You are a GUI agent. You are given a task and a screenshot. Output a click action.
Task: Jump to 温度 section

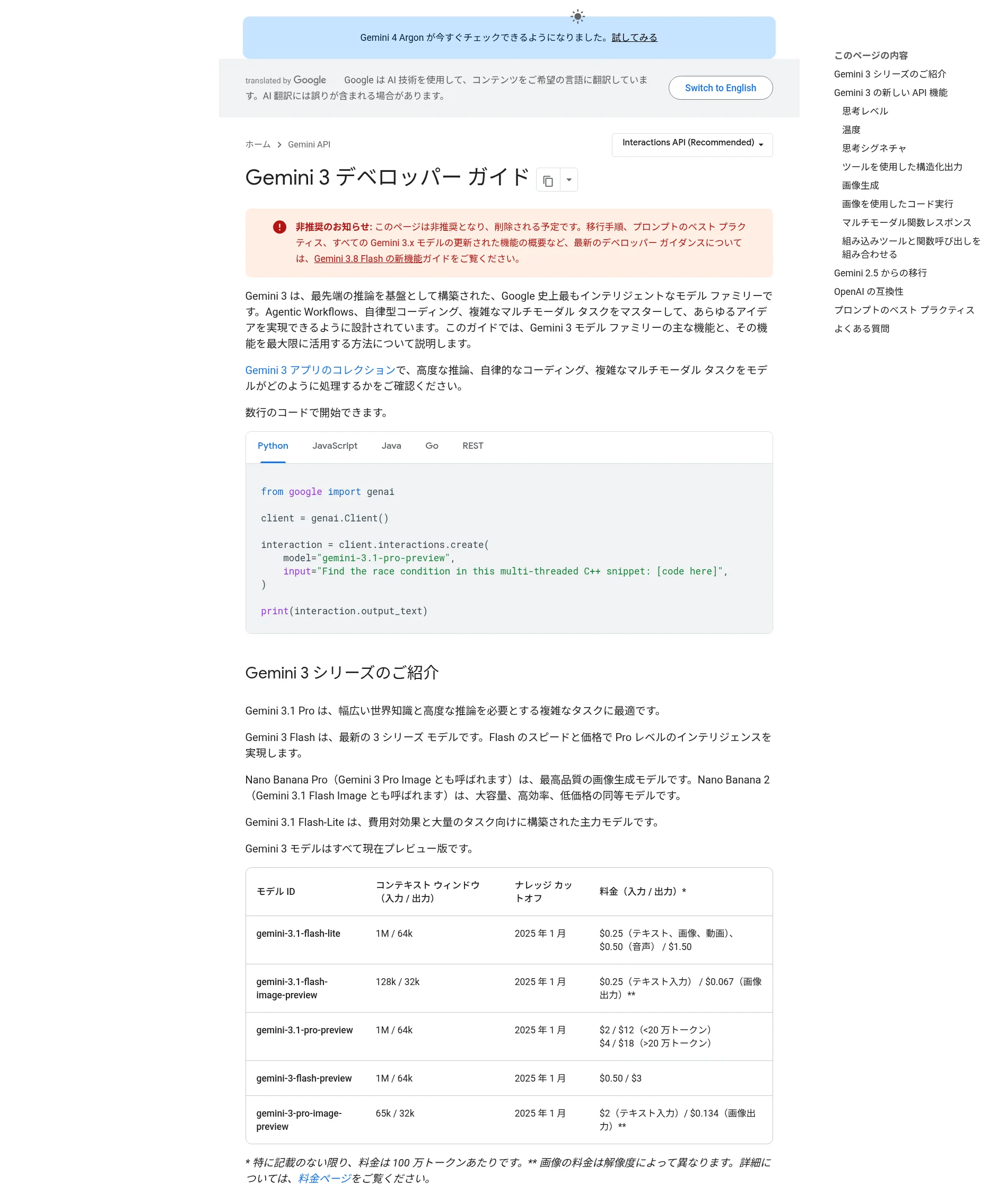coord(851,130)
